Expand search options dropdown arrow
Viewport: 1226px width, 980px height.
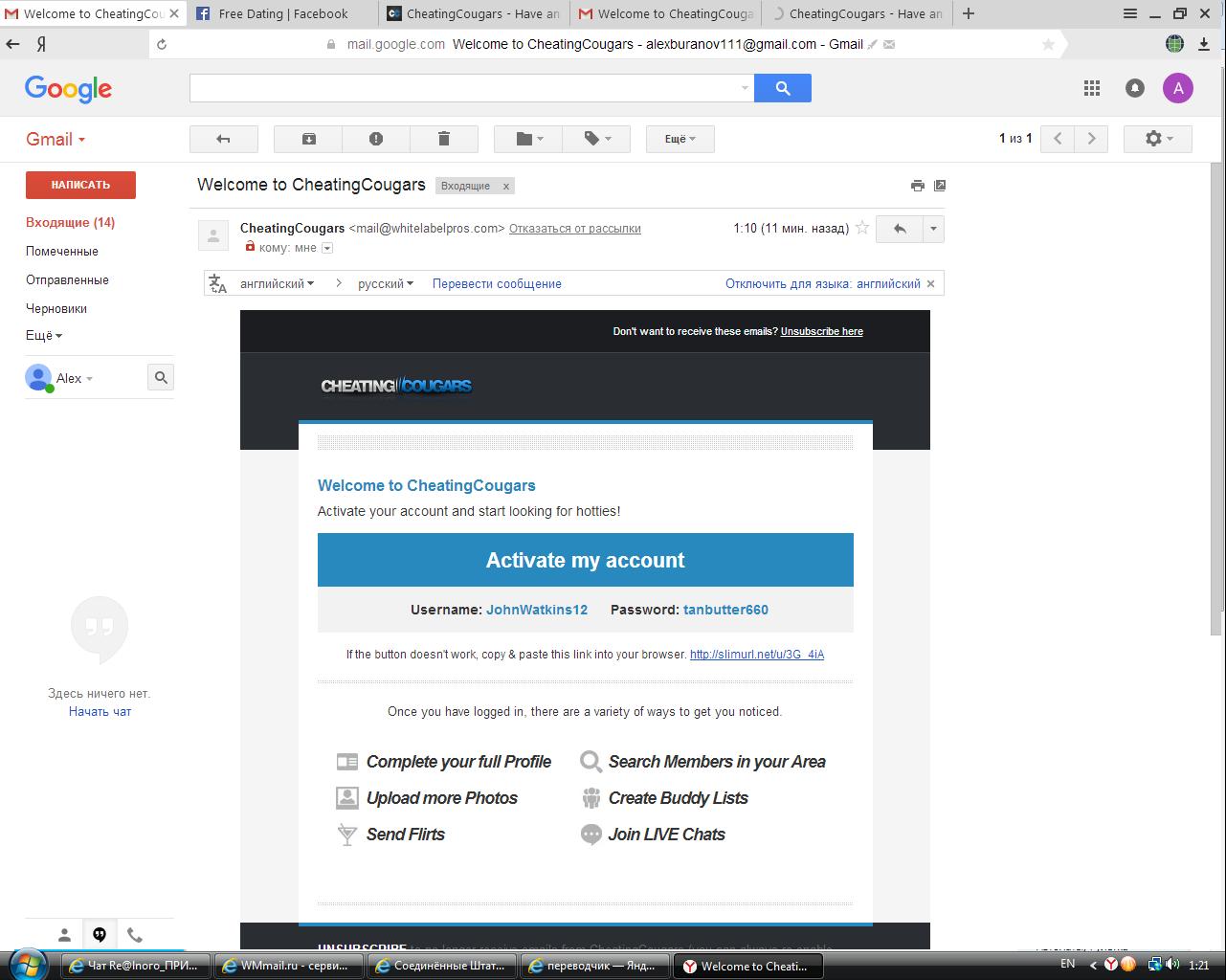745,88
